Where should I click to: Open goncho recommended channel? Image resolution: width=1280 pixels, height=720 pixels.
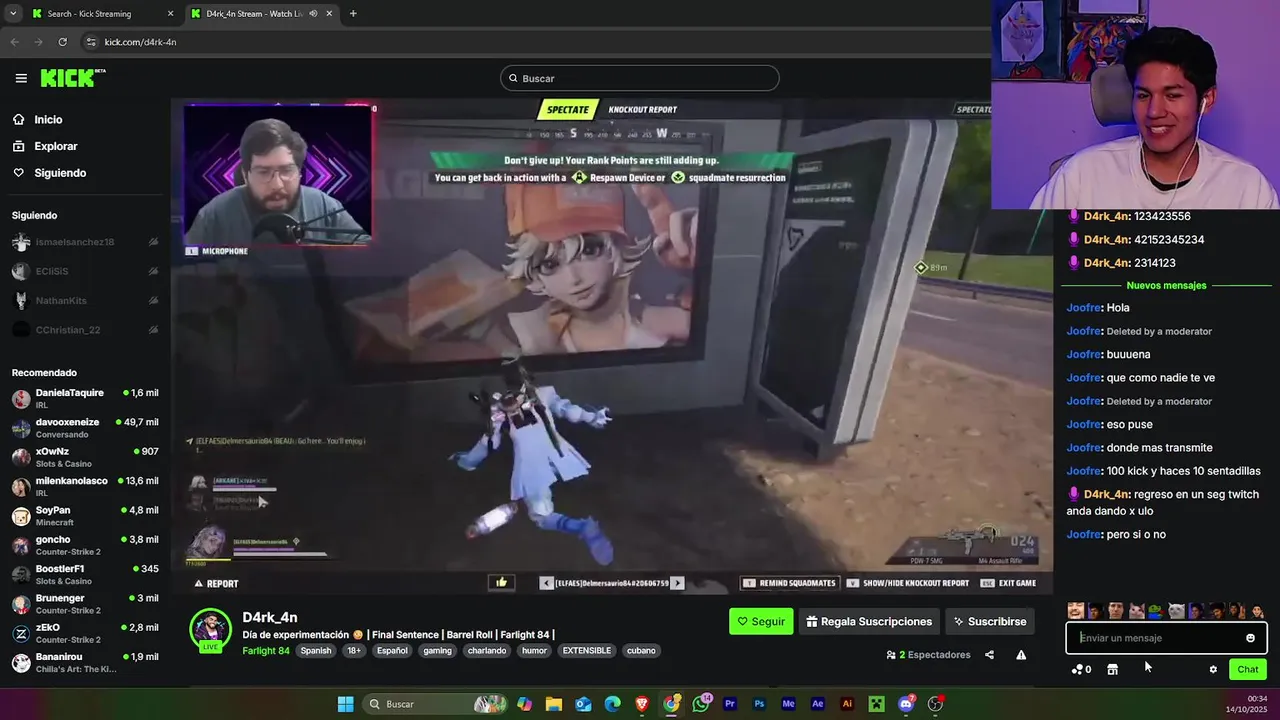pos(85,545)
